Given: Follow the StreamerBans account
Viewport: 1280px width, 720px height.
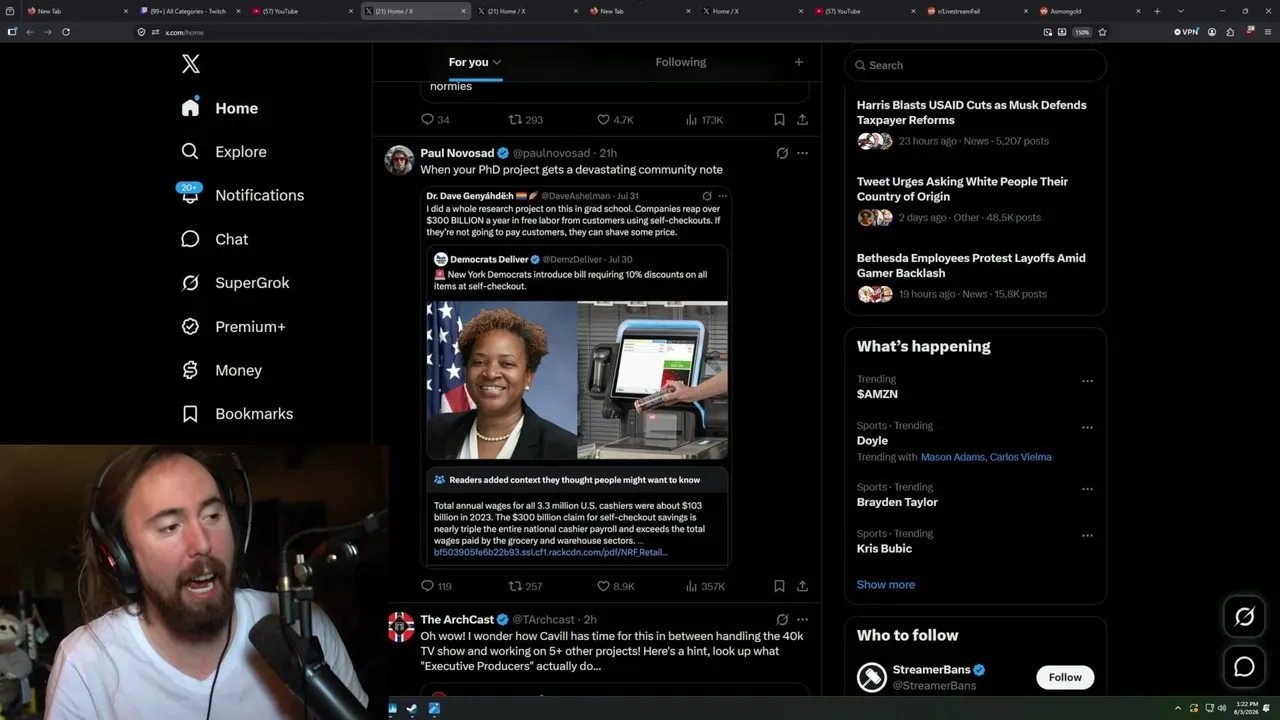Looking at the screenshot, I should click(1065, 677).
